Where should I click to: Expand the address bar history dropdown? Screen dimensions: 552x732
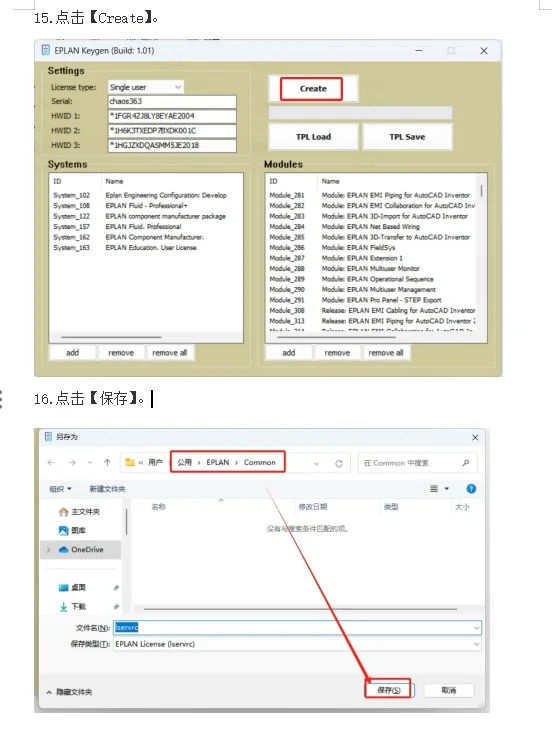(x=316, y=463)
